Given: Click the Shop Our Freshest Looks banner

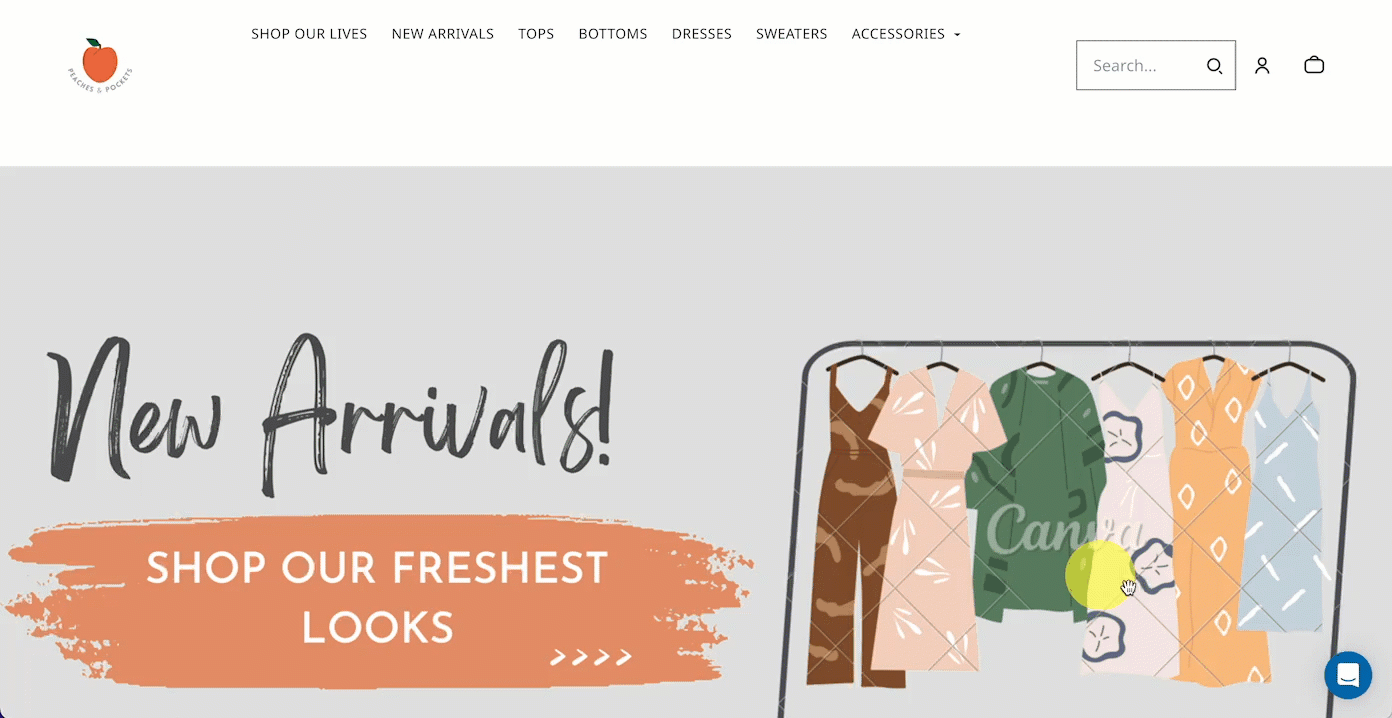Looking at the screenshot, I should (377, 598).
